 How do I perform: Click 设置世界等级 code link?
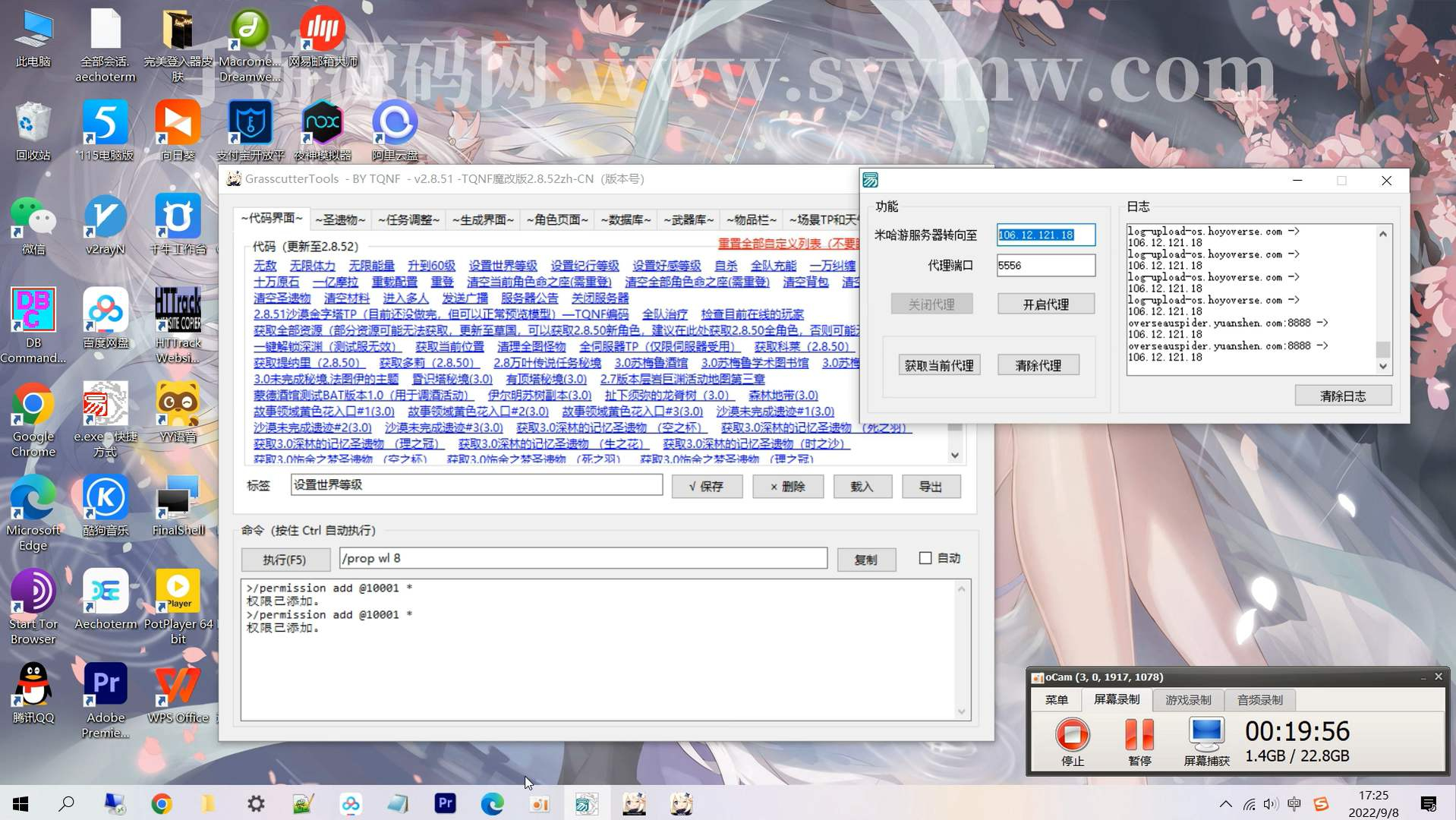[x=503, y=266]
